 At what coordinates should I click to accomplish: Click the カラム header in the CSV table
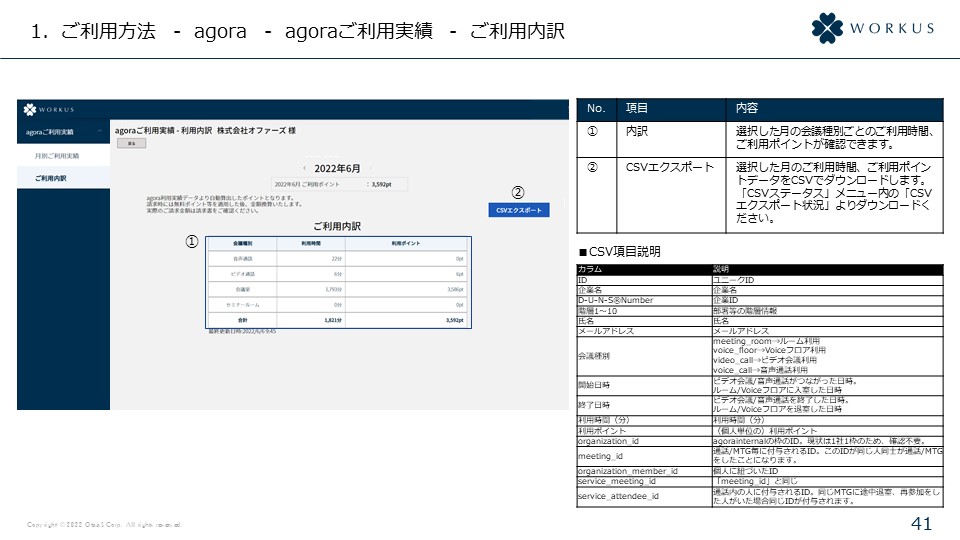pos(590,269)
